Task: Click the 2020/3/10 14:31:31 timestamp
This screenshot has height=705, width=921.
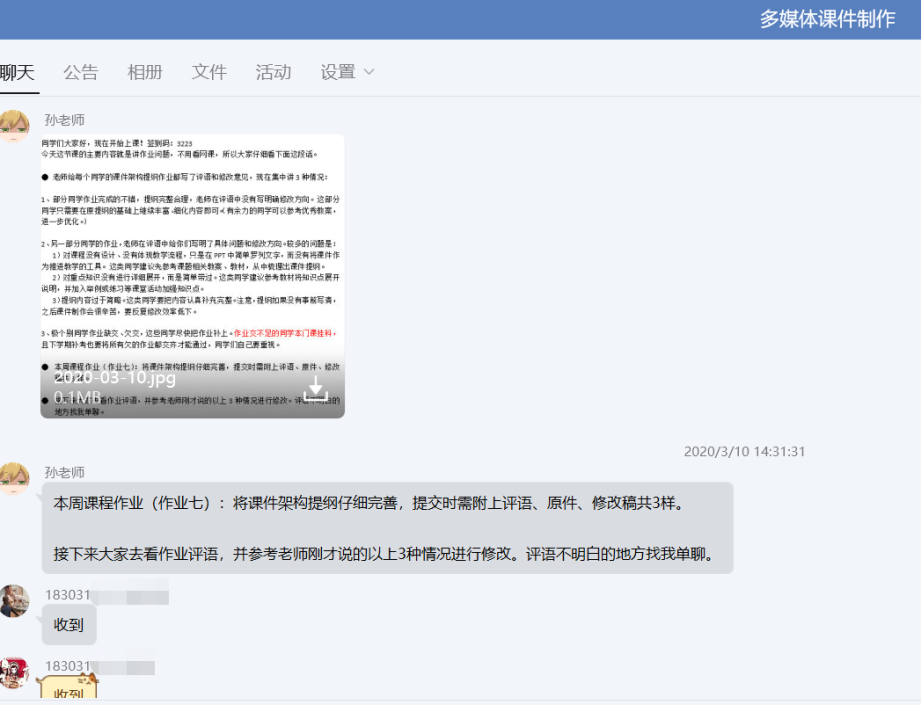Action: tap(744, 451)
